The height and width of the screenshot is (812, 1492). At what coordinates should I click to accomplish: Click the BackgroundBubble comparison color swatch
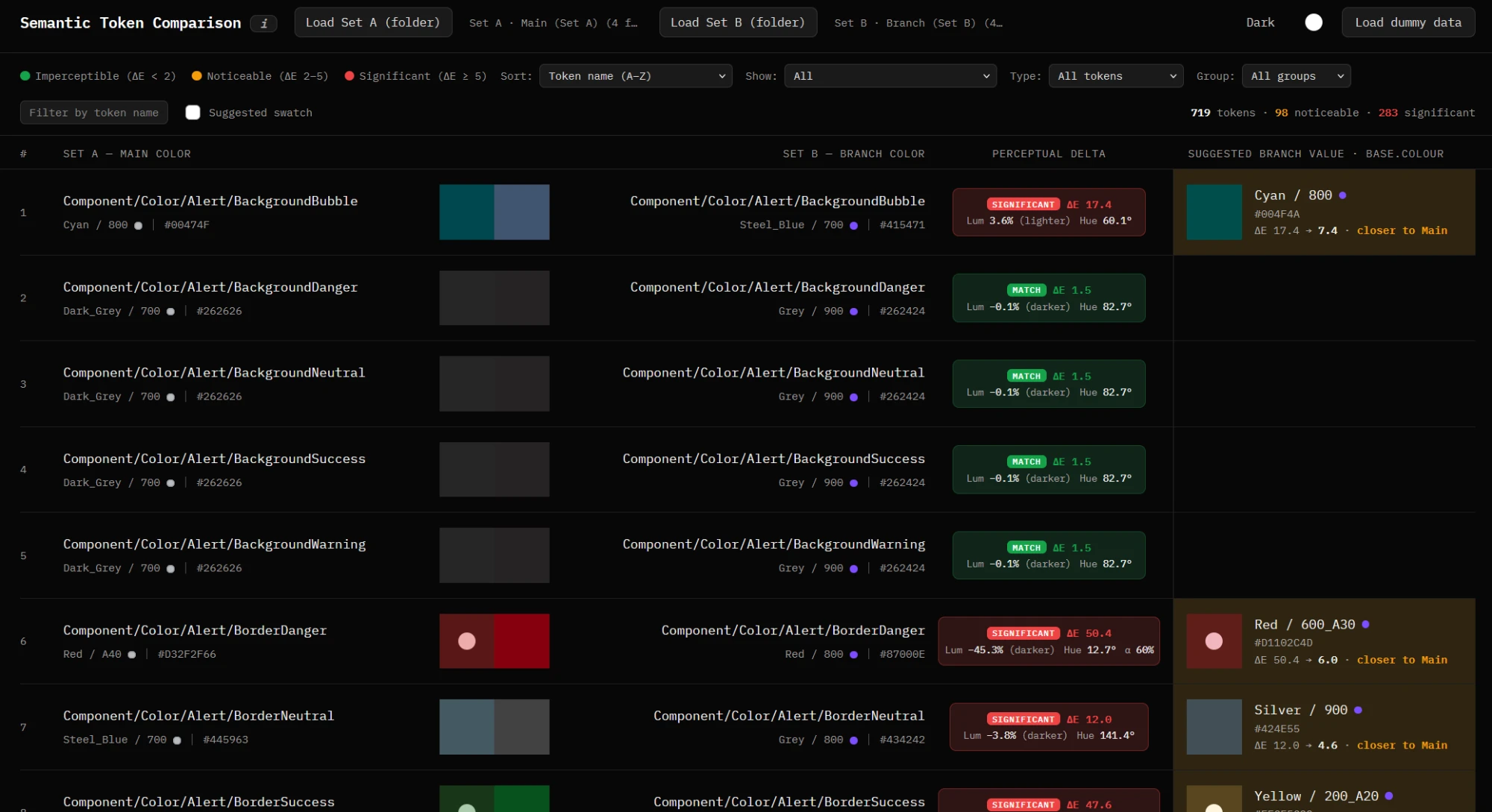tap(494, 213)
